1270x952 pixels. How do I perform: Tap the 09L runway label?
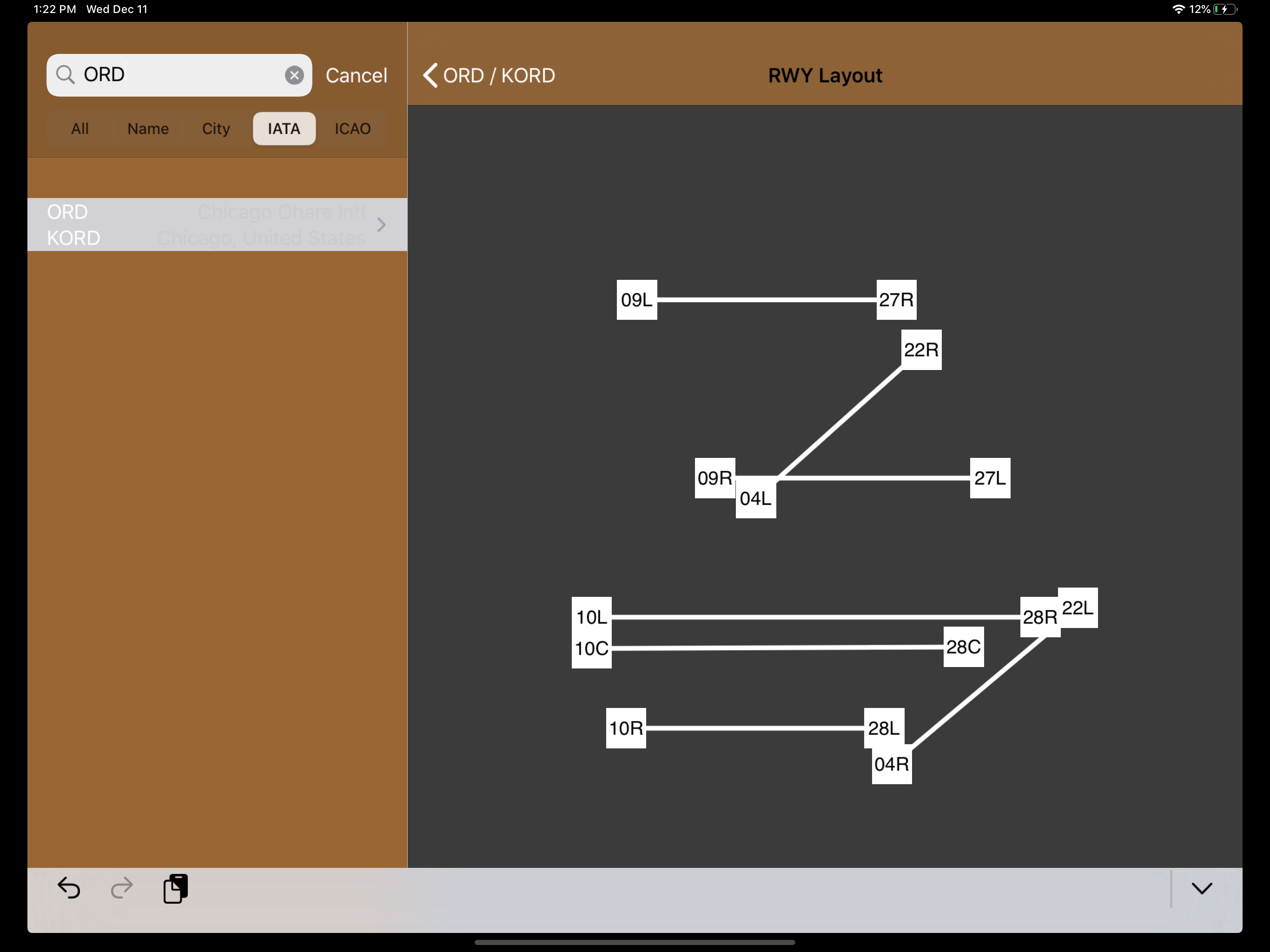(636, 300)
